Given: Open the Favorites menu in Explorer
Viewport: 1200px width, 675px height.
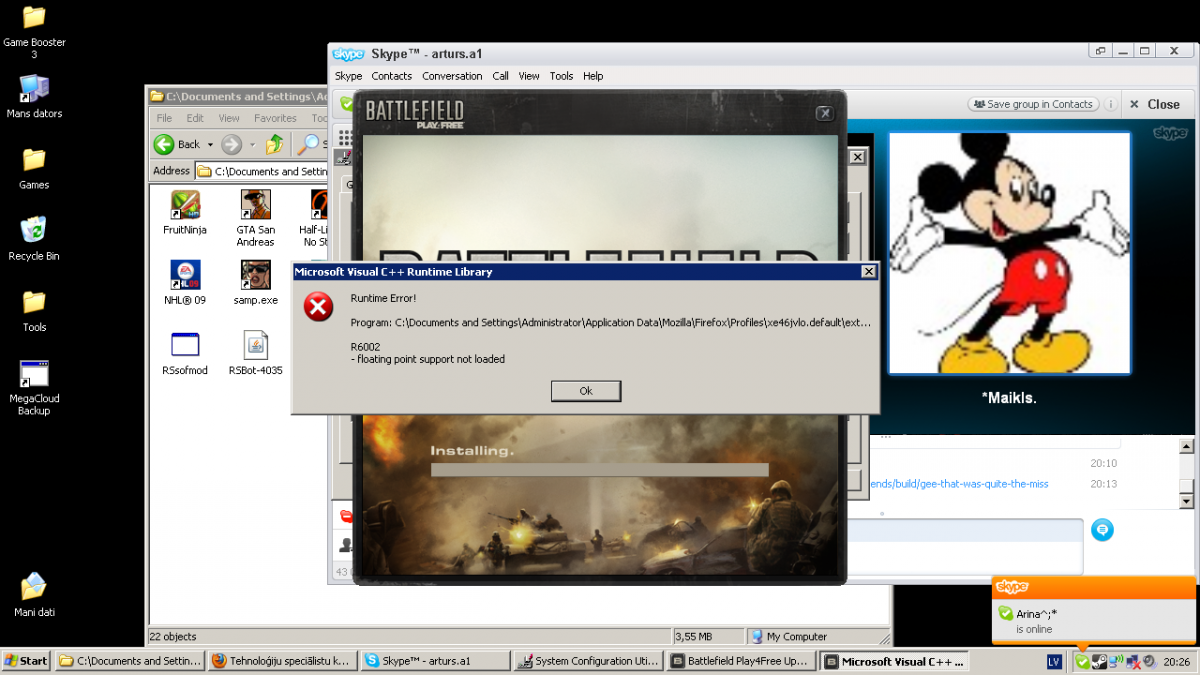Looking at the screenshot, I should coord(275,118).
